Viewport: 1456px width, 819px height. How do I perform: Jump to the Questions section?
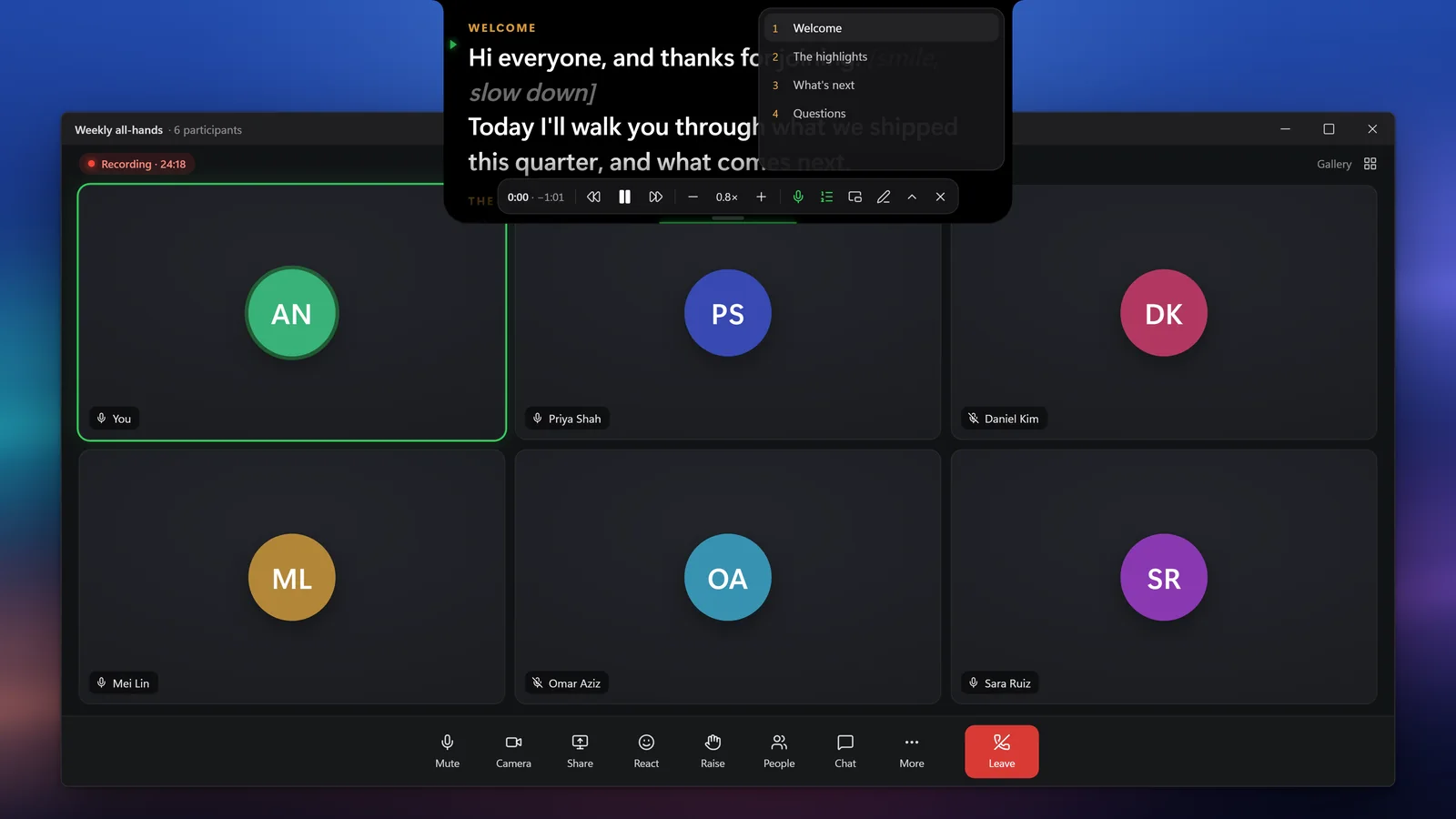pos(881,113)
